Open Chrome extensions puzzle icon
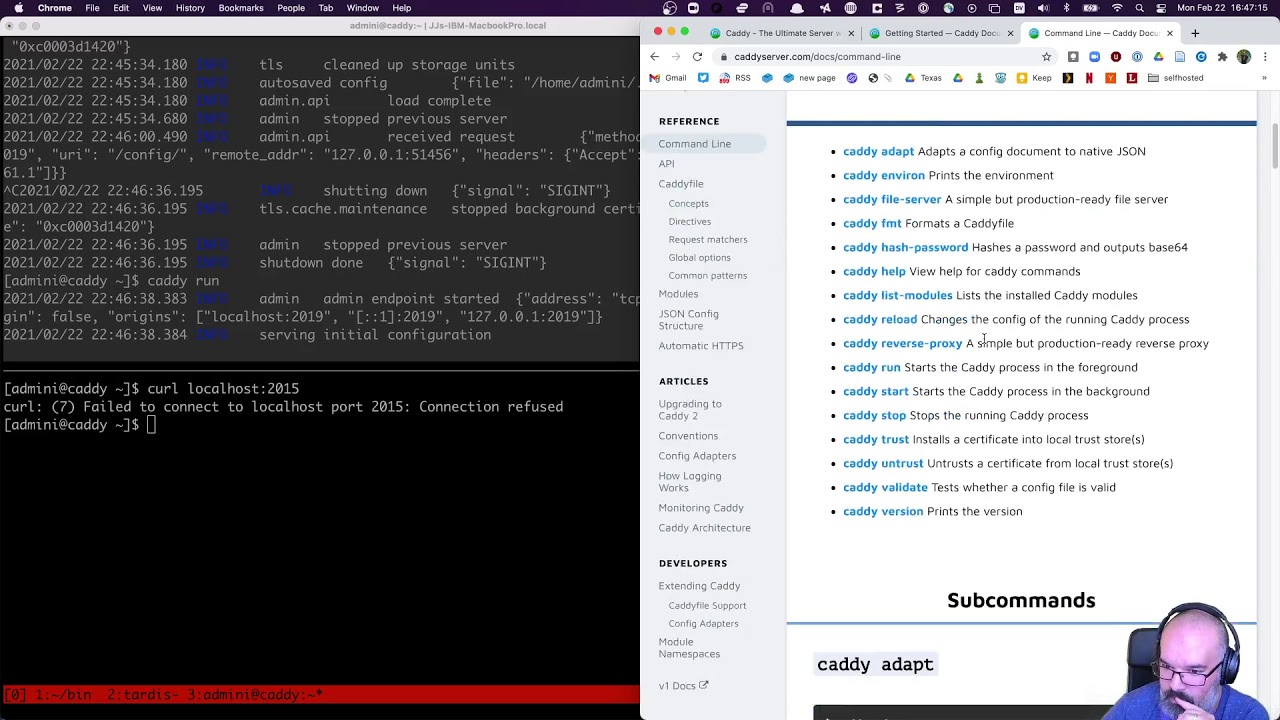Image resolution: width=1280 pixels, height=720 pixels. click(1222, 57)
